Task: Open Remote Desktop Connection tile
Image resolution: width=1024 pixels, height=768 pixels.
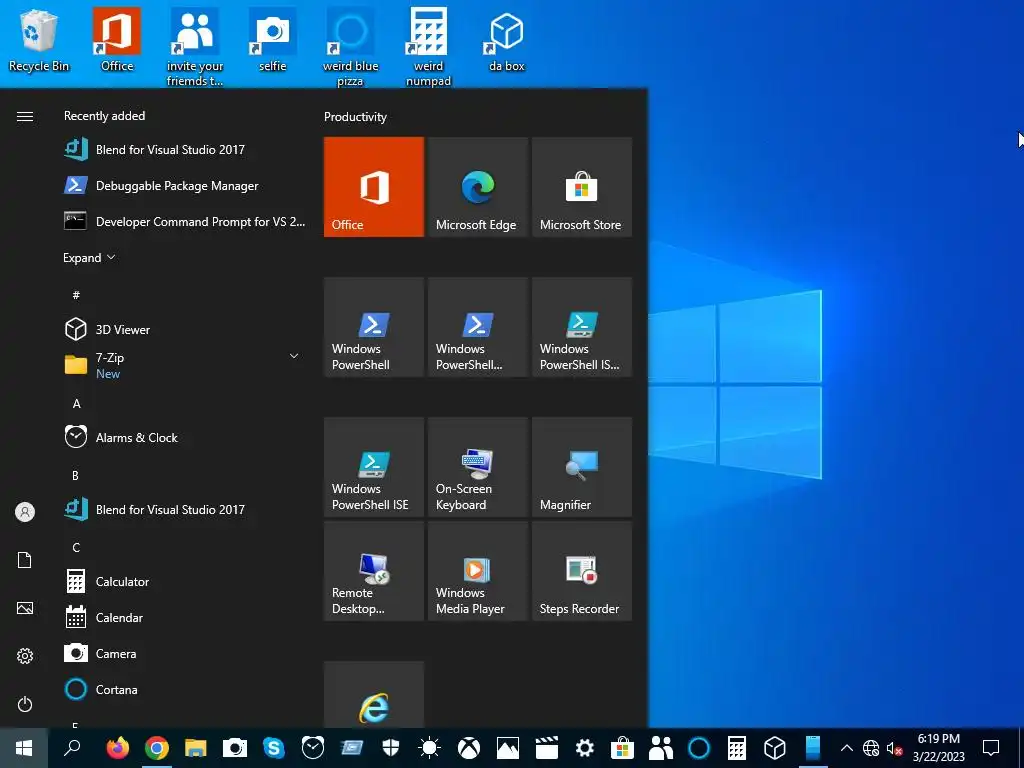Action: [374, 571]
